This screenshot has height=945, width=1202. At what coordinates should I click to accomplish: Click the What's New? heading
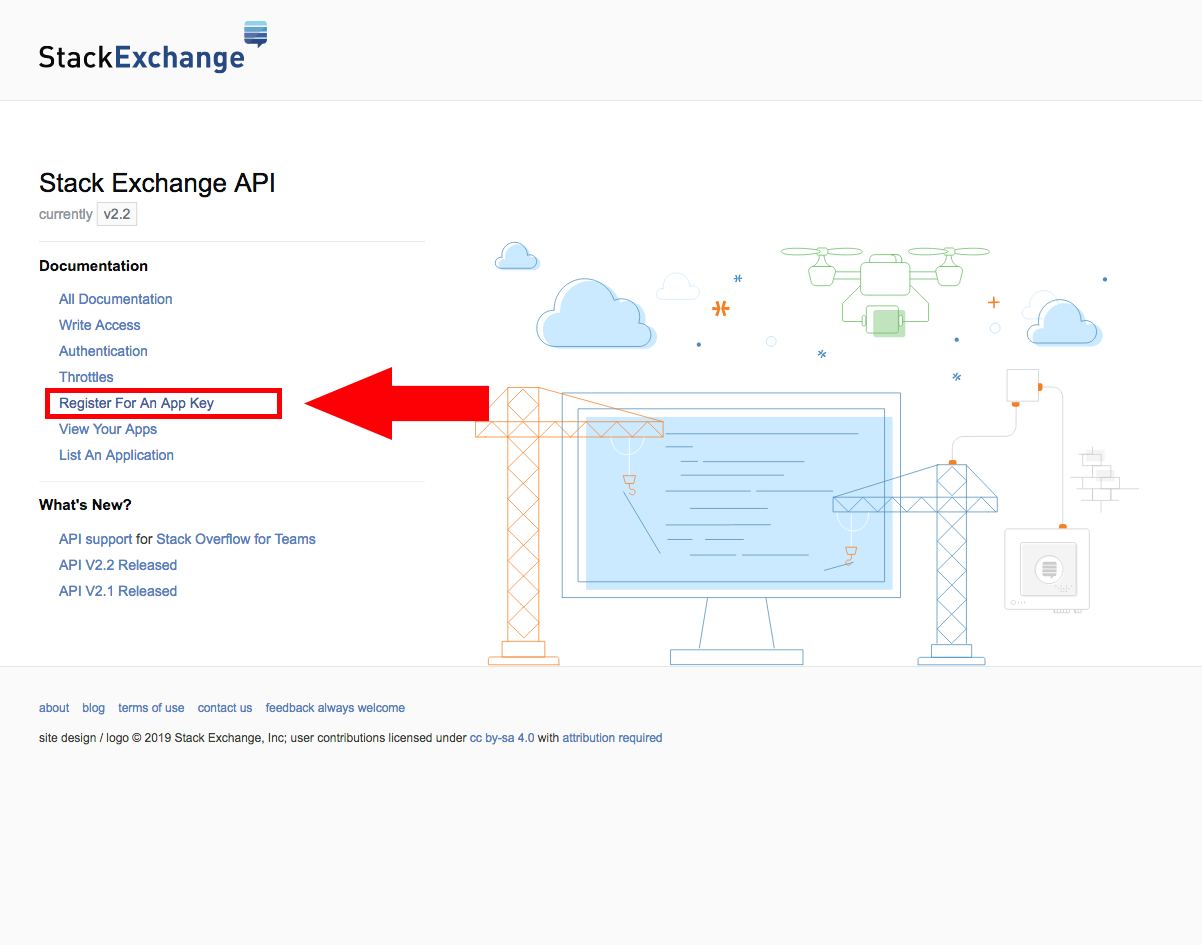point(85,505)
